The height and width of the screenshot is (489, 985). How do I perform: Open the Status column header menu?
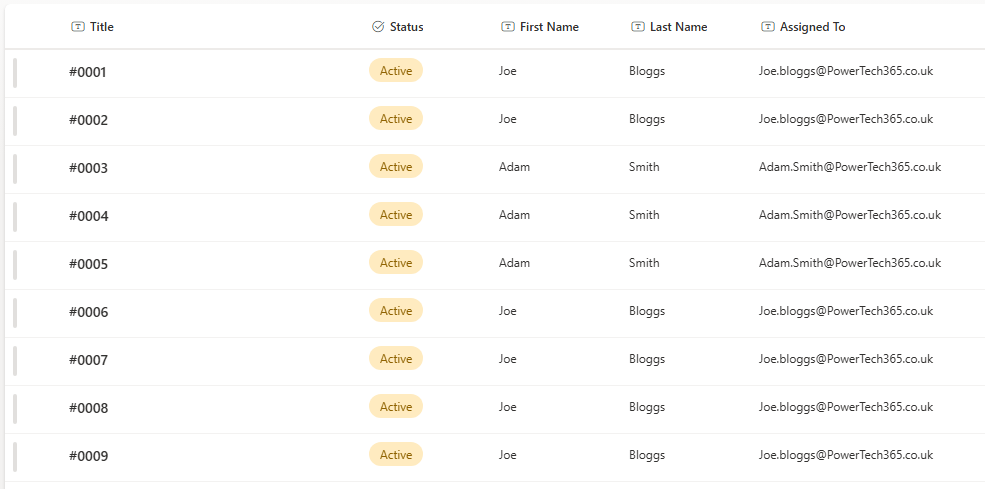point(406,27)
